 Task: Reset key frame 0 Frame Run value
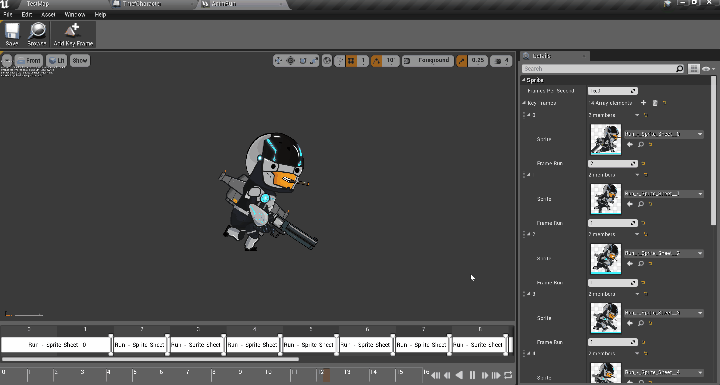(644, 163)
